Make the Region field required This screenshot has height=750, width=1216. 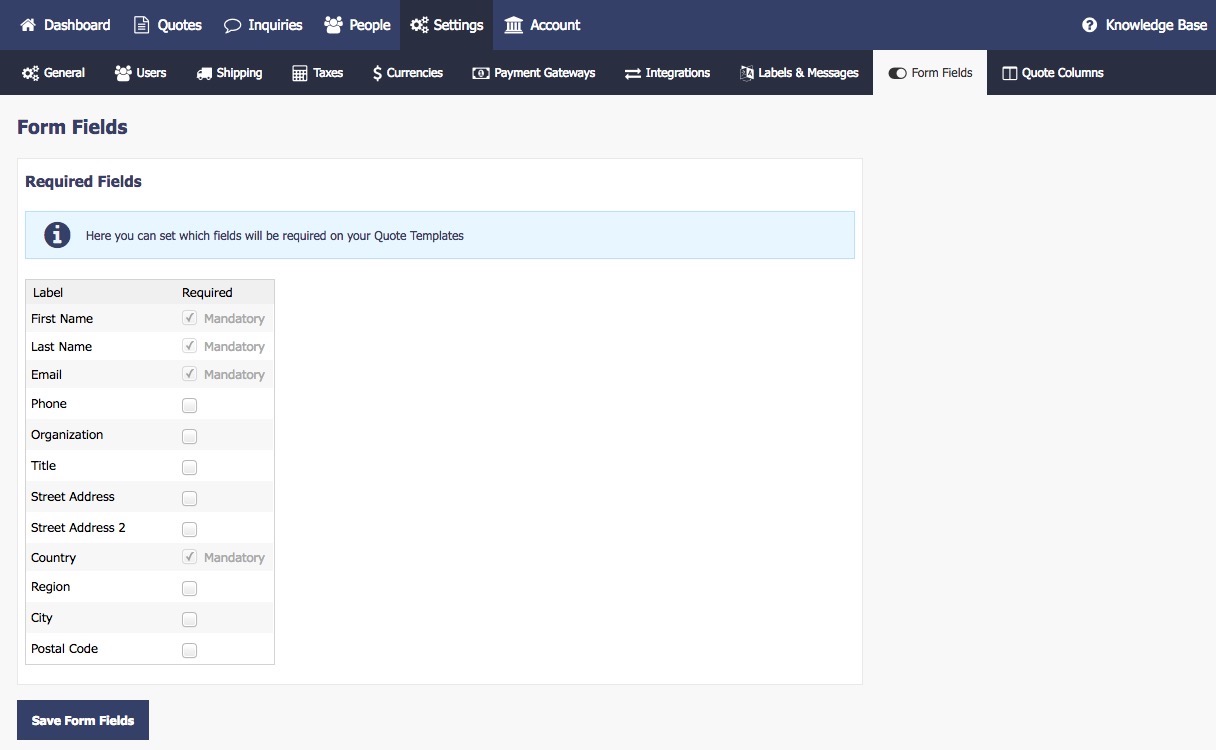(x=190, y=588)
